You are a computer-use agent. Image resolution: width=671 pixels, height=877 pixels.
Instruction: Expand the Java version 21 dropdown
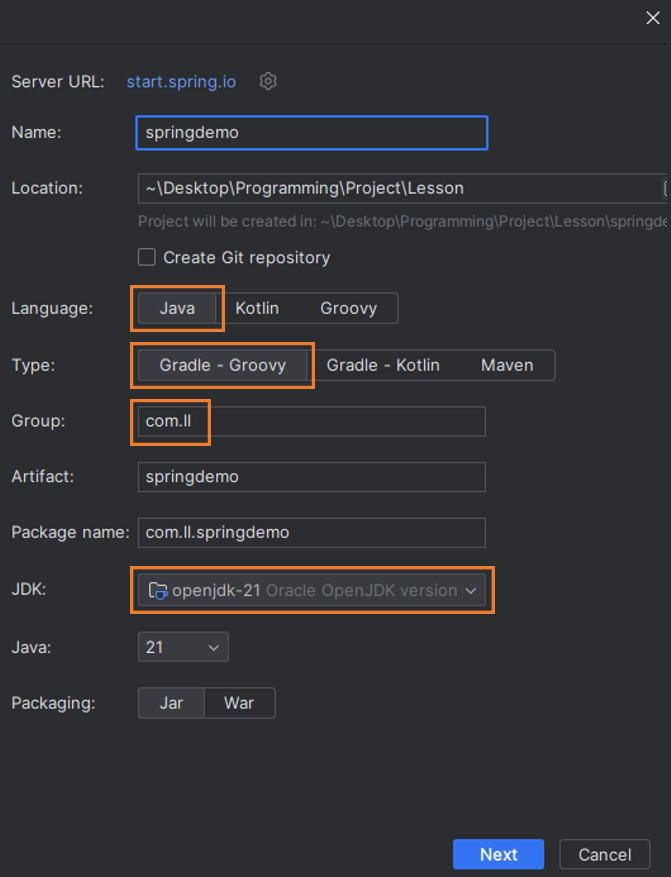tap(183, 647)
